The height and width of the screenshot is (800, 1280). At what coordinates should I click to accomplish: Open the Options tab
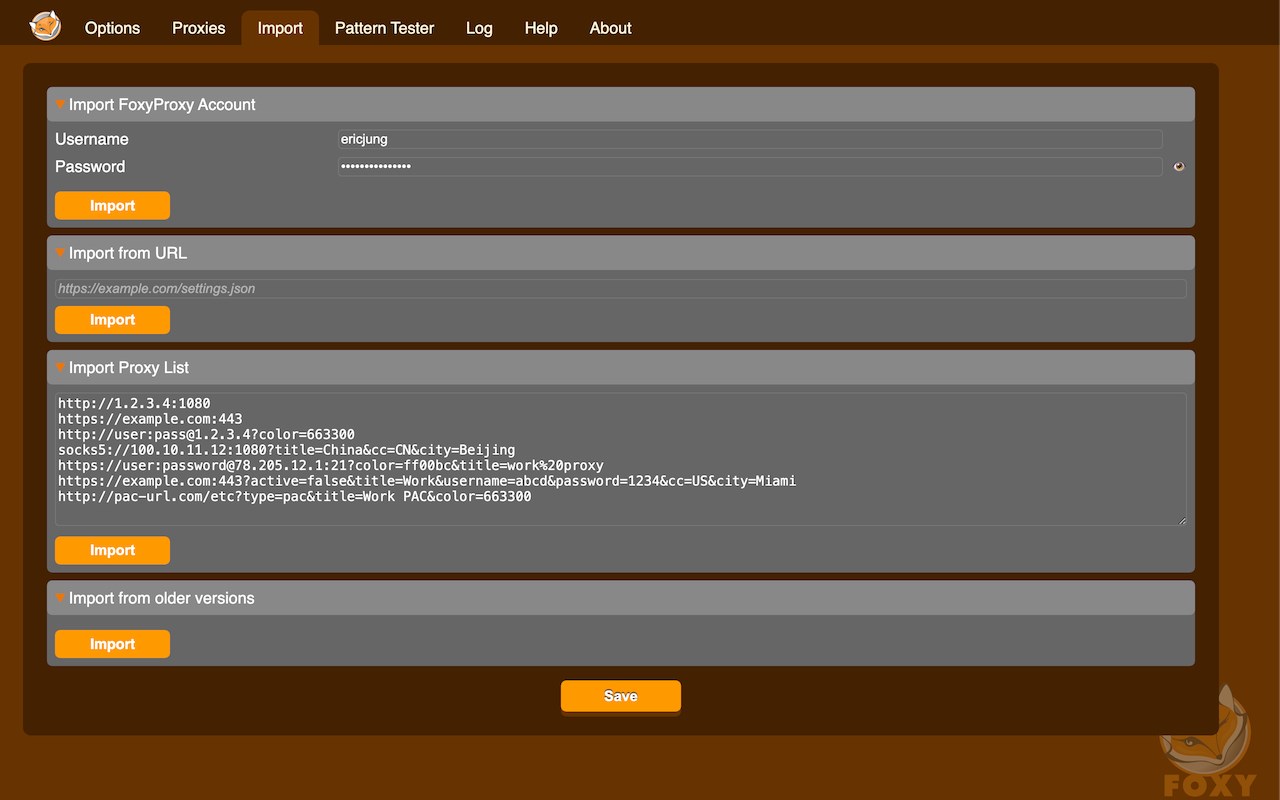[112, 28]
